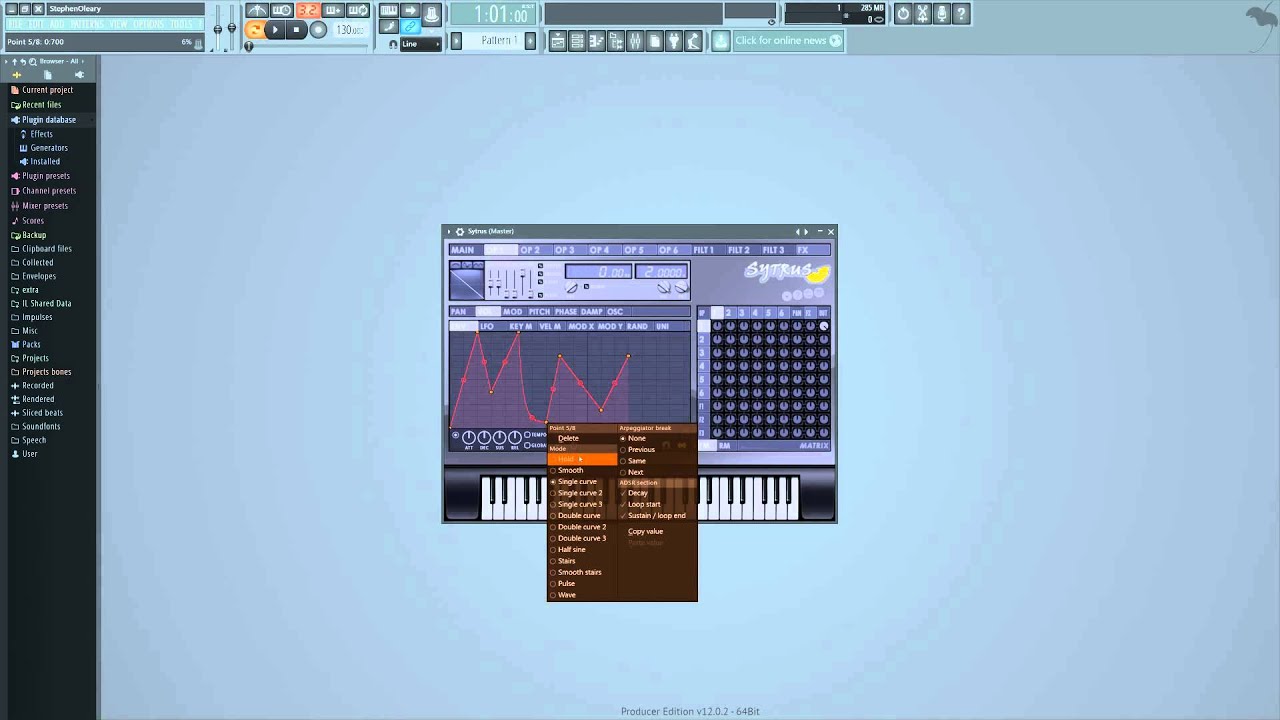Select Wave mode option

(x=582, y=595)
